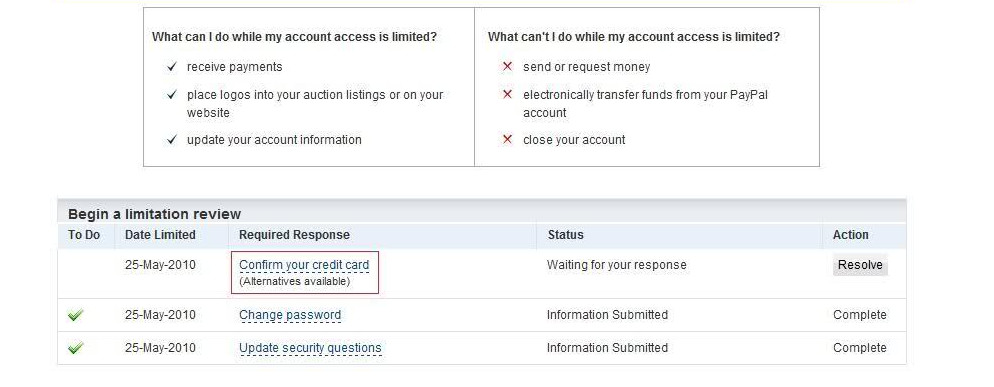Click checkmark icon next to place logos
Screen dimensions: 994x387
(x=172, y=95)
